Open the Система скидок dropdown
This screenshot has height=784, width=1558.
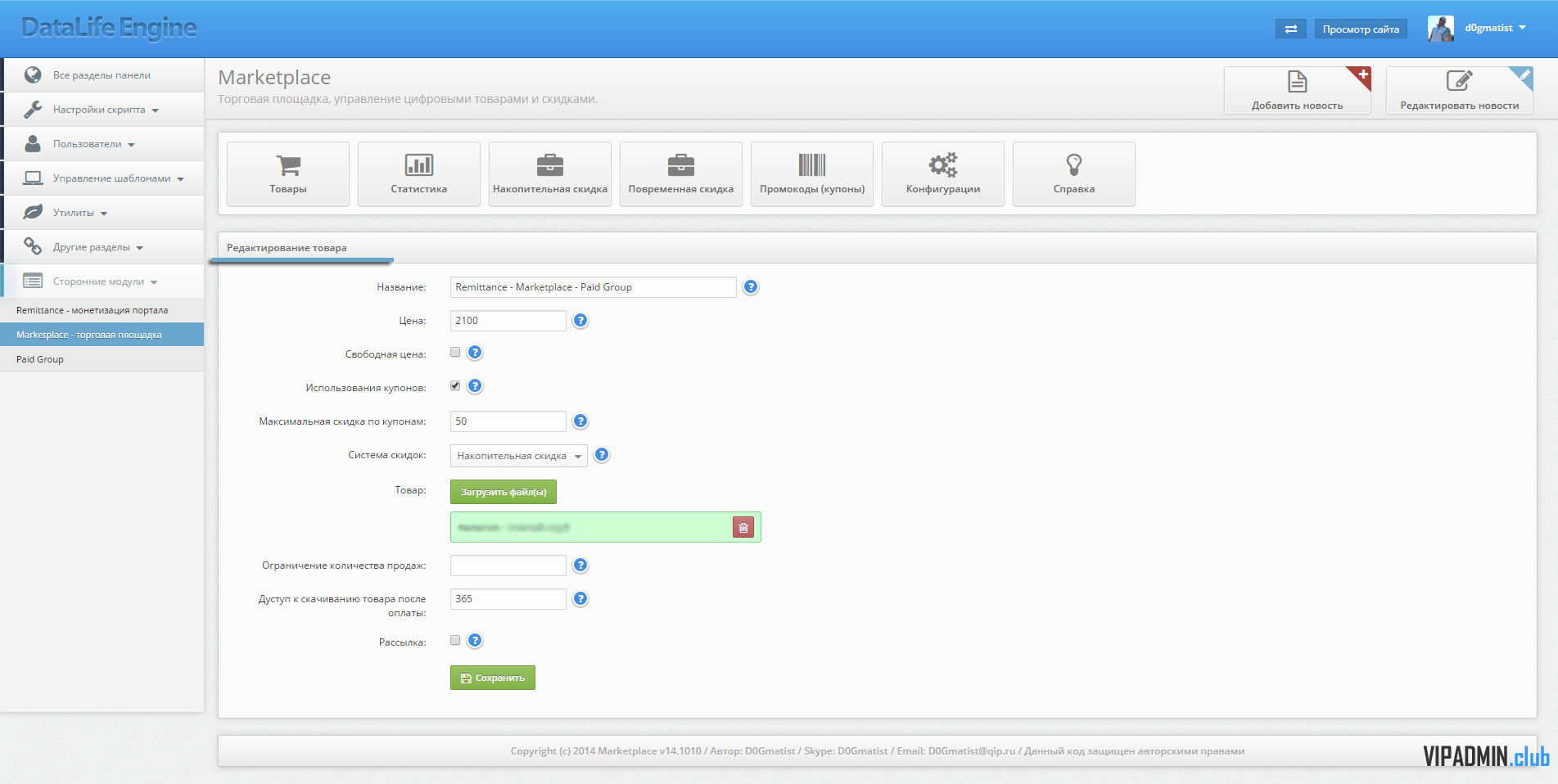tap(519, 456)
